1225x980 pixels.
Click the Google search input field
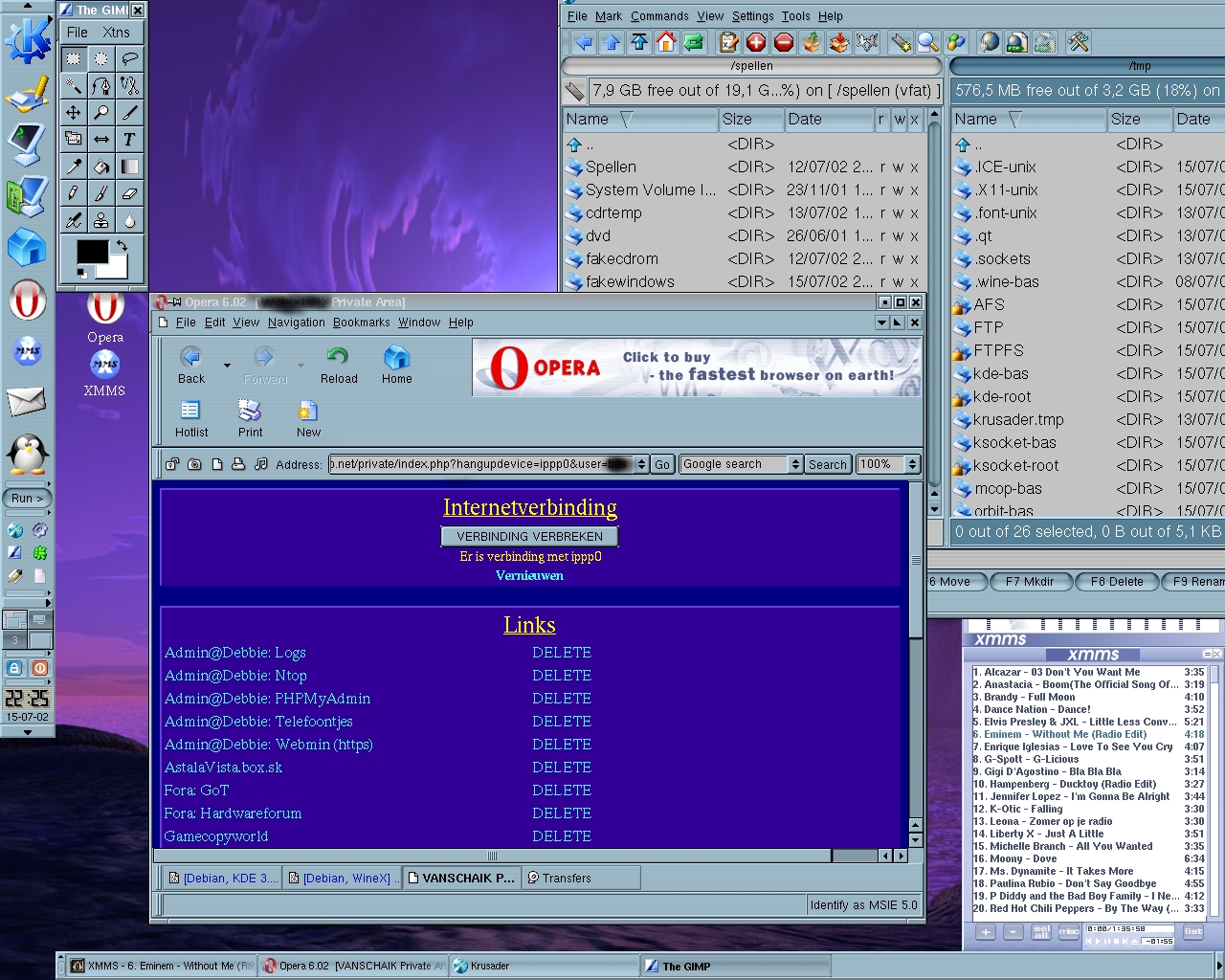coord(734,464)
